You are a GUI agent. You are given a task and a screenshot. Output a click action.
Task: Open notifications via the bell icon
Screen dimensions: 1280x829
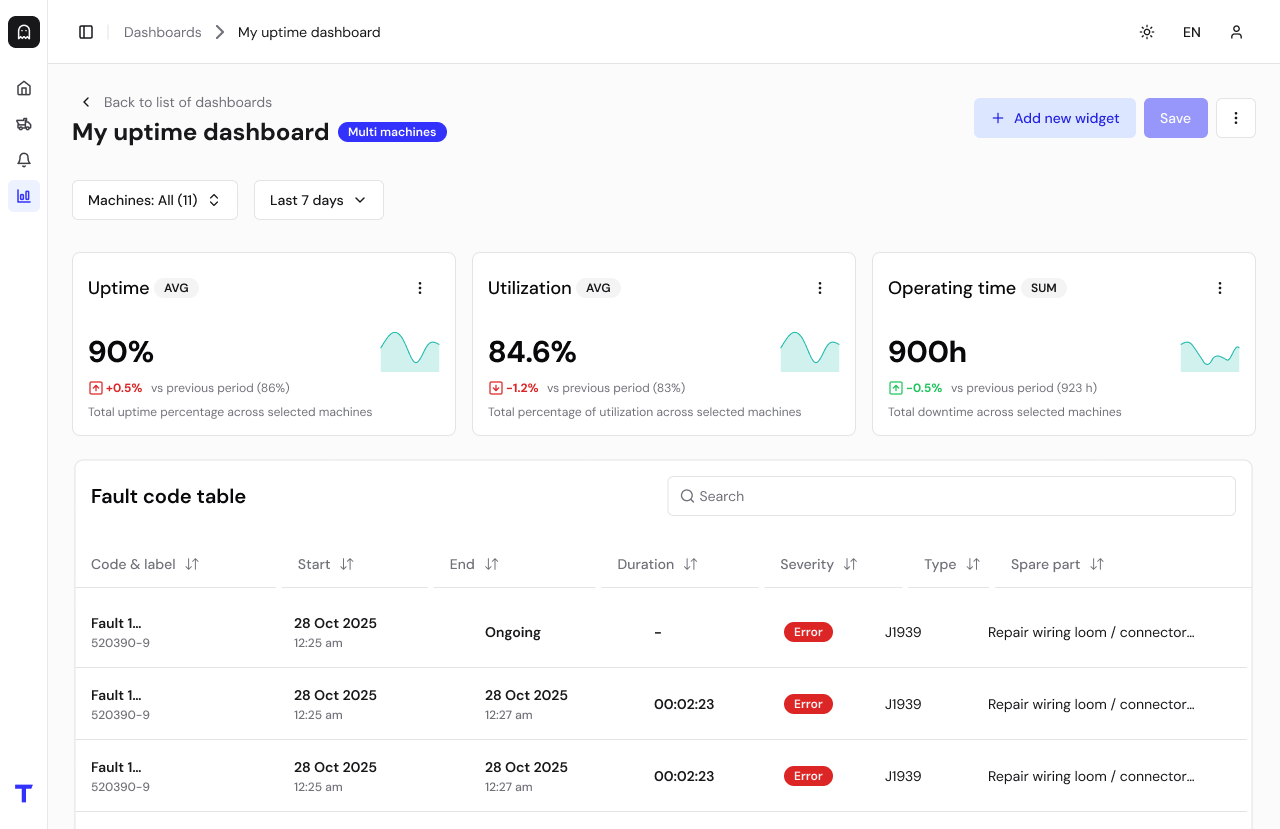(x=23, y=160)
